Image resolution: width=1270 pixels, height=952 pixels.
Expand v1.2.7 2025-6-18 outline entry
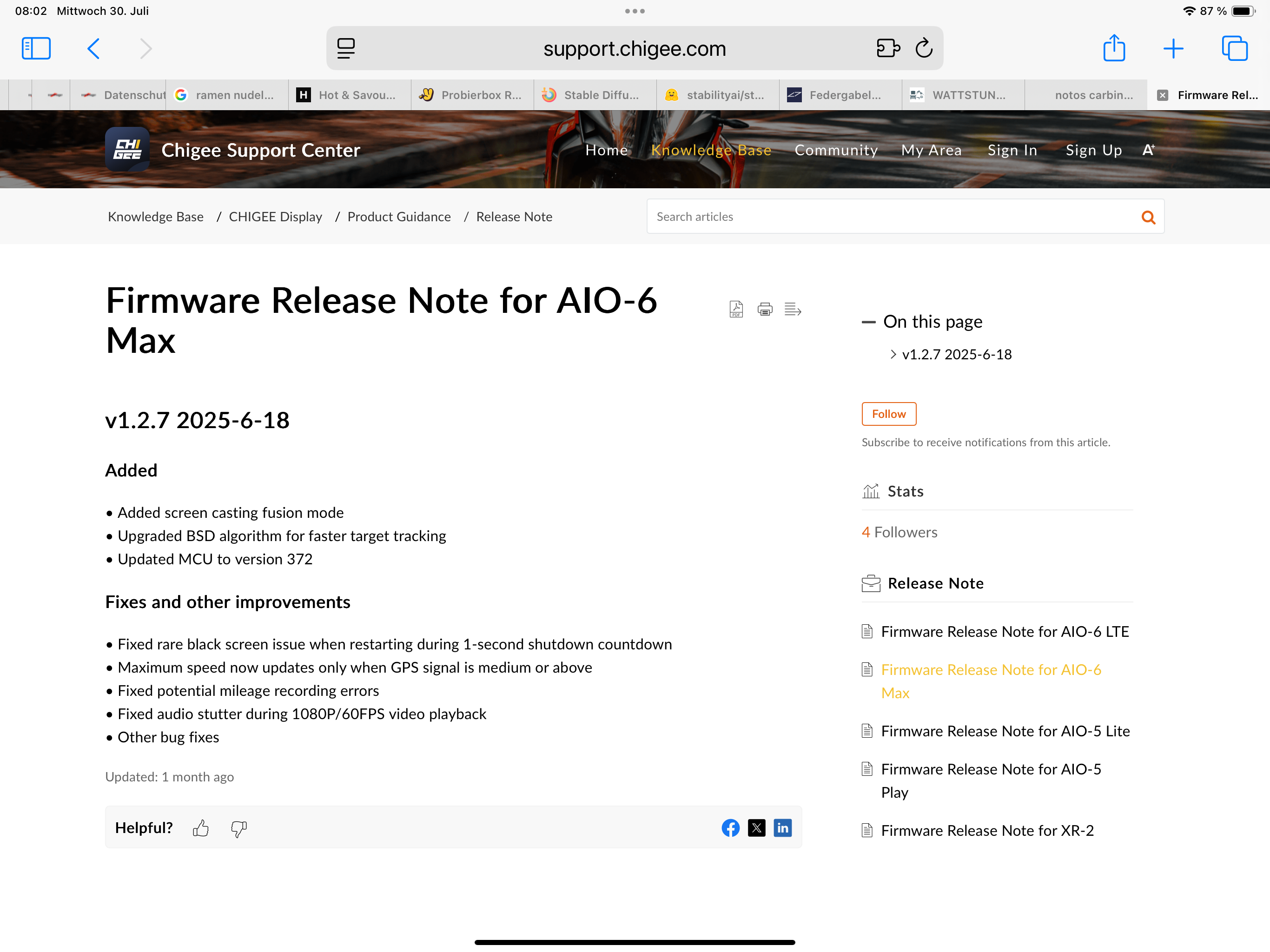[x=893, y=354]
